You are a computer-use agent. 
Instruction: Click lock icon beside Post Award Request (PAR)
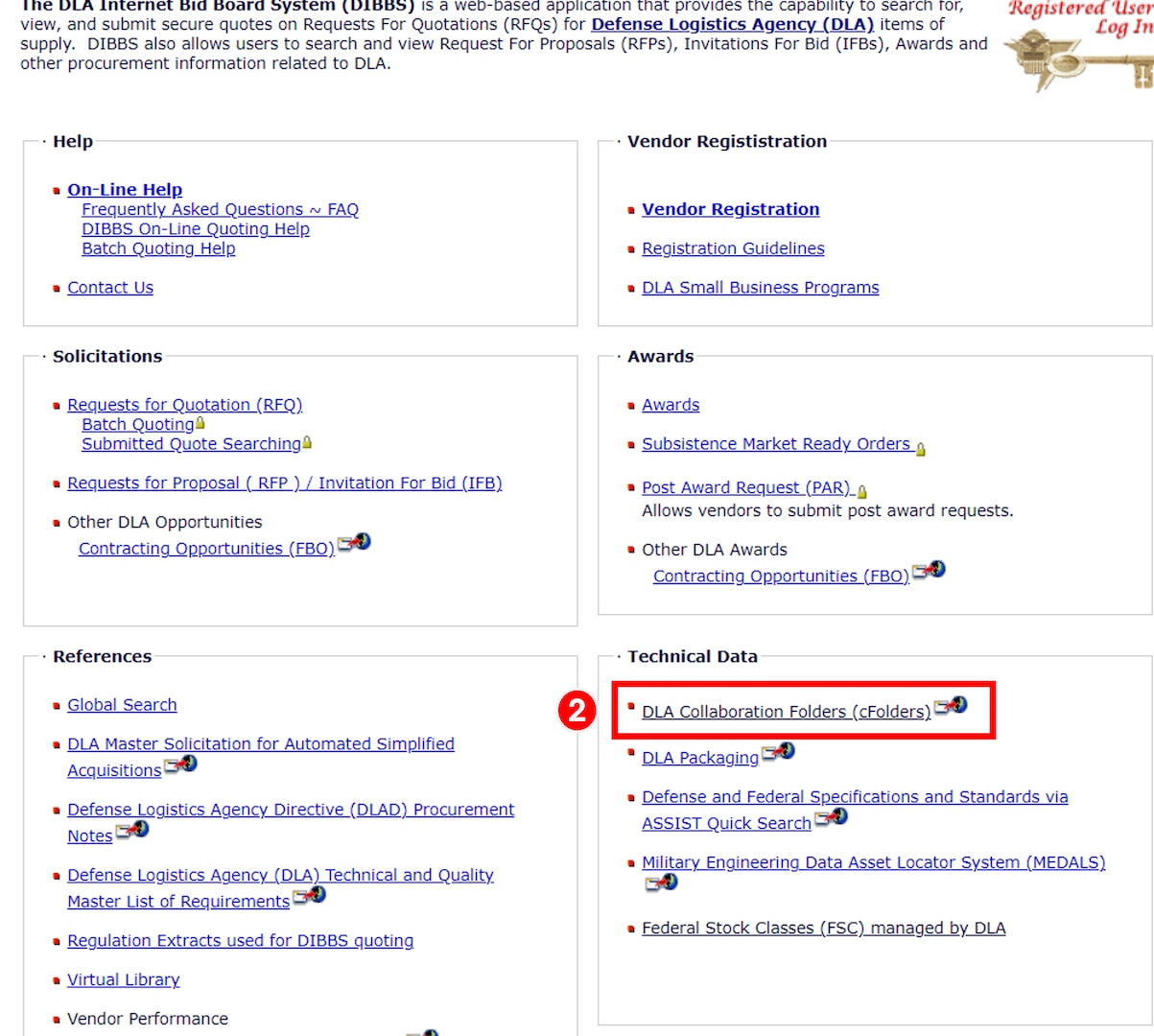point(861,491)
